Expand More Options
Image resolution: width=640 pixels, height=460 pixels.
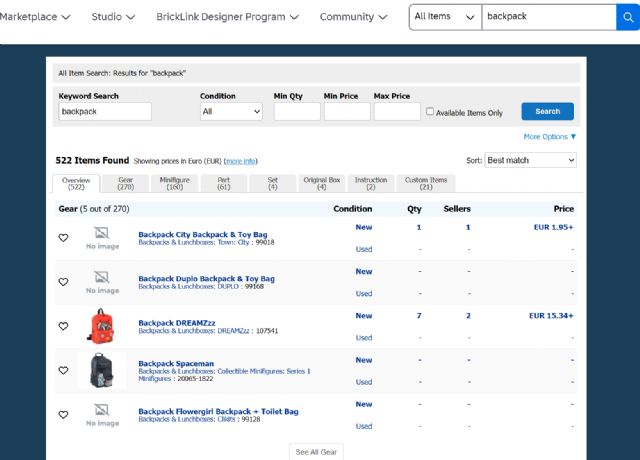[550, 137]
